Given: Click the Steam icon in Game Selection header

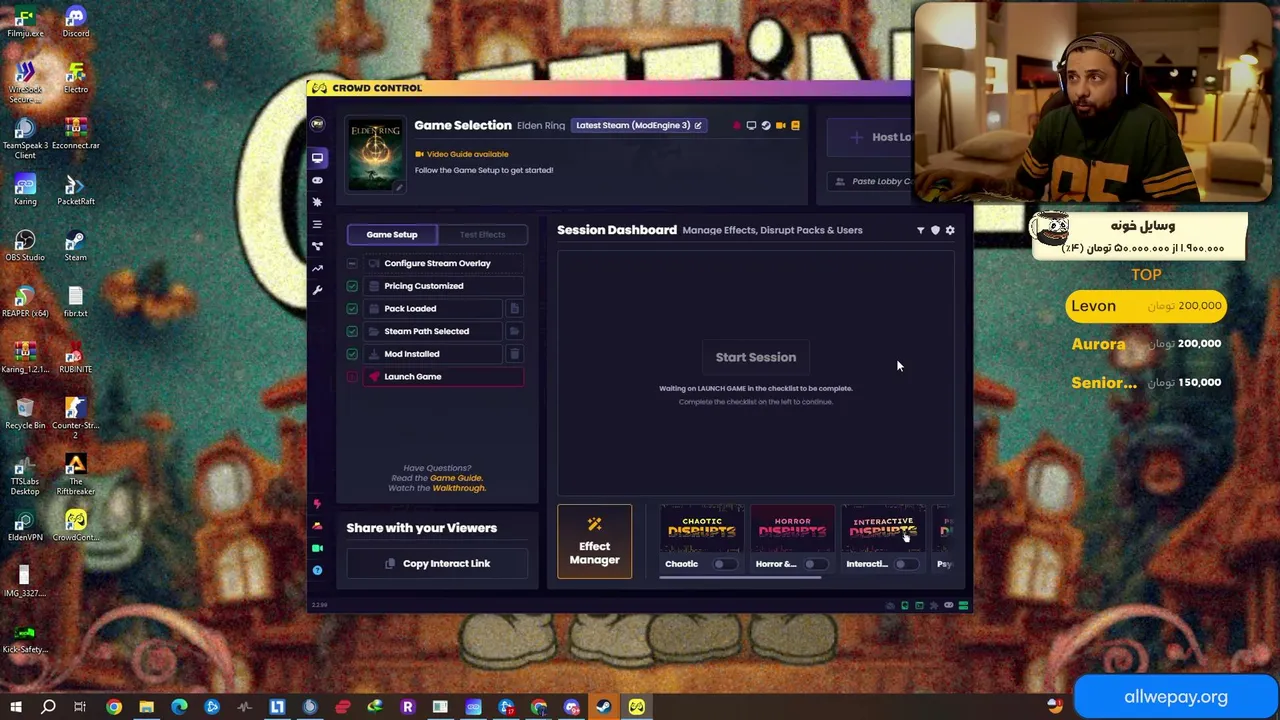Looking at the screenshot, I should click(766, 125).
